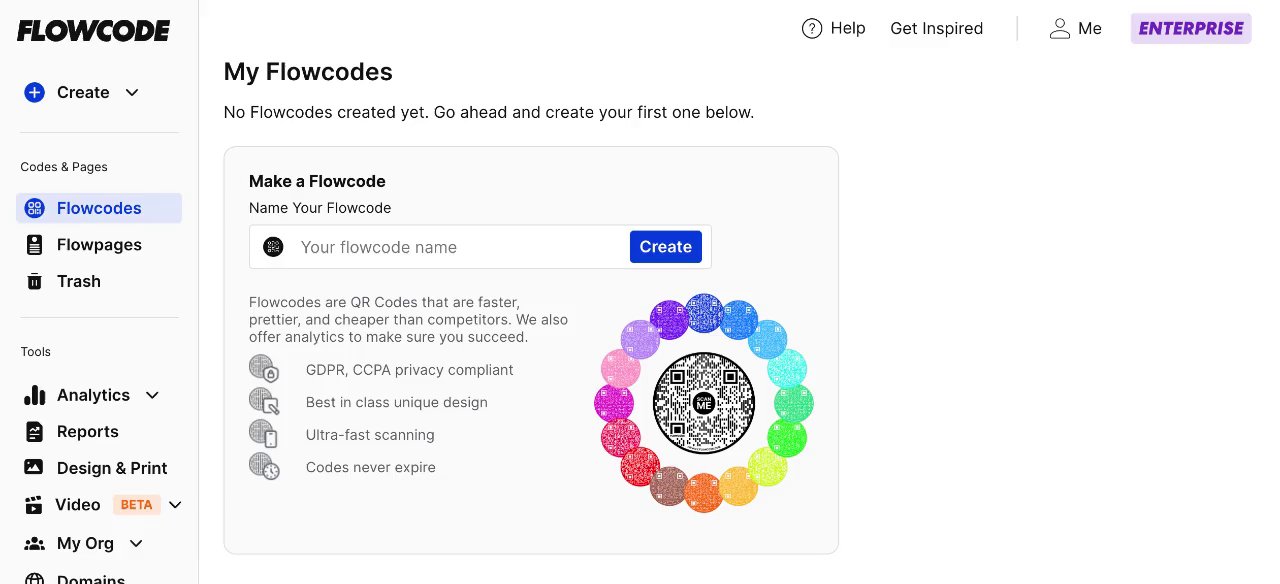Click the flowcode name input field
The image size is (1280, 584).
click(460, 247)
